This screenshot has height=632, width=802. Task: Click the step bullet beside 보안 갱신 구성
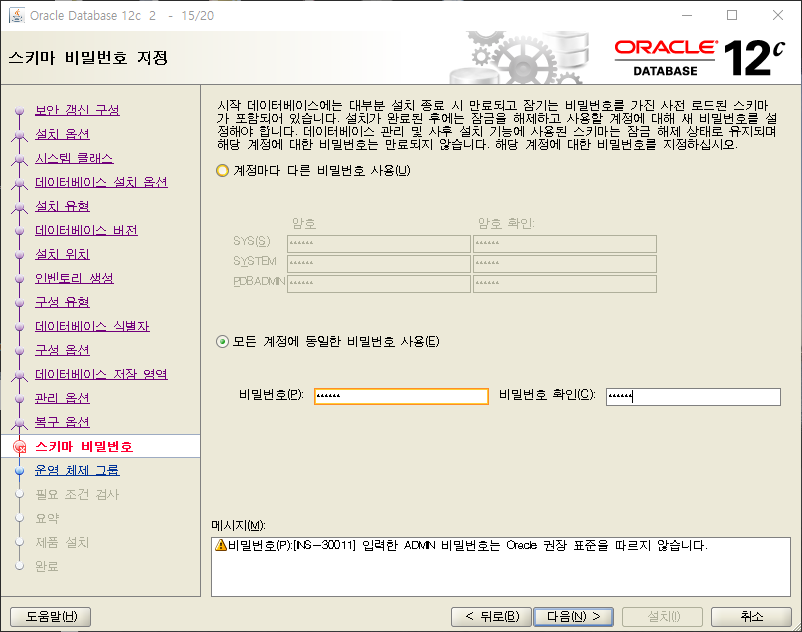pos(19,110)
